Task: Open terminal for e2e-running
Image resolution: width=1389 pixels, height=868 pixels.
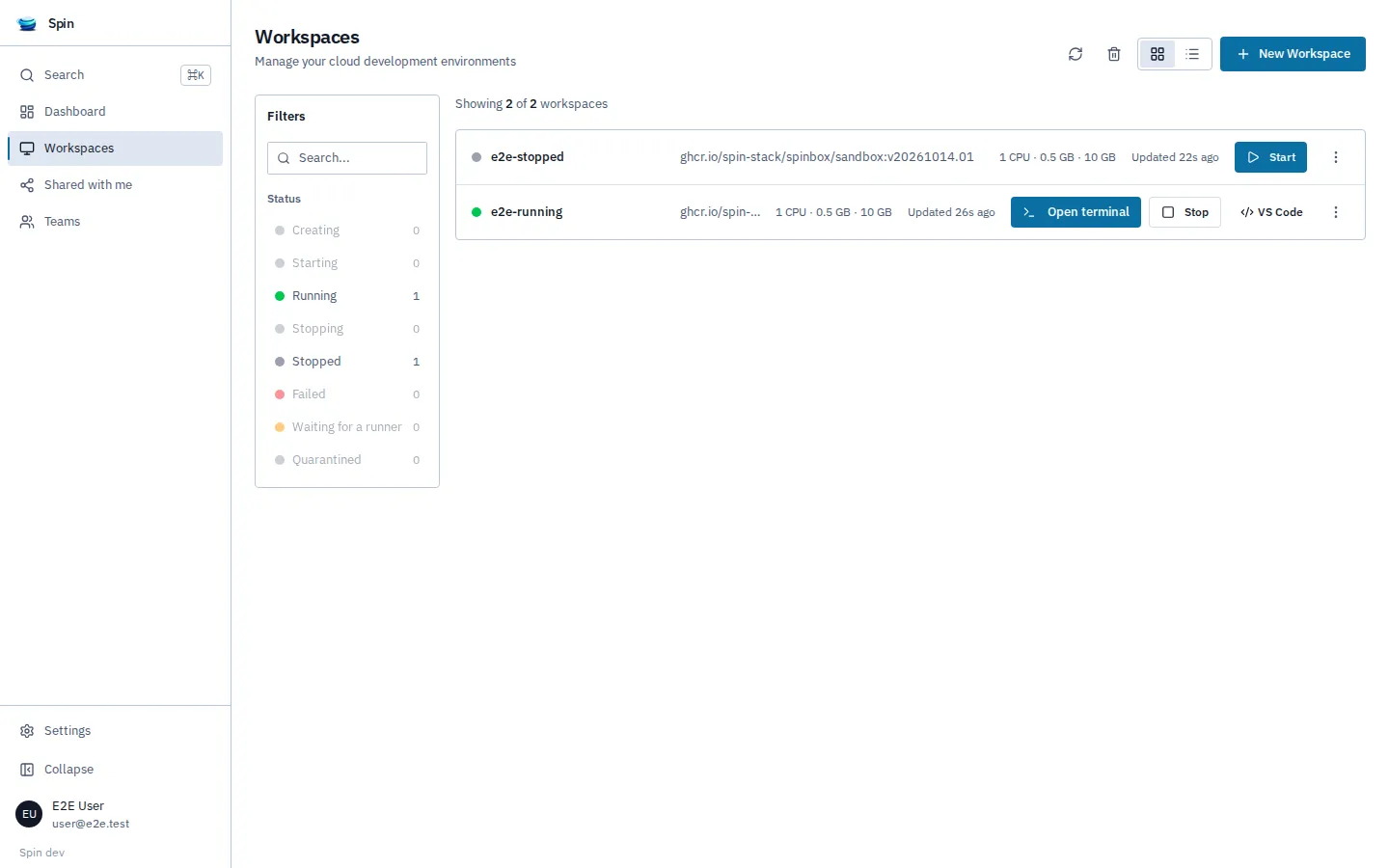Action: (x=1076, y=212)
